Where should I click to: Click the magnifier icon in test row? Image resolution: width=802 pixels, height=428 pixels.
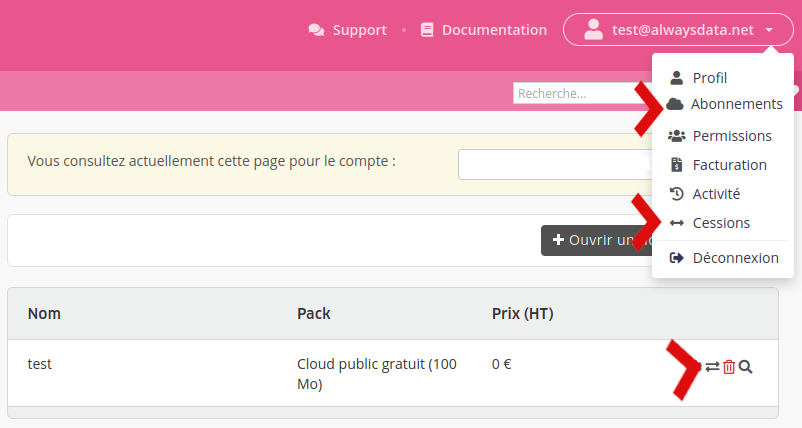746,367
